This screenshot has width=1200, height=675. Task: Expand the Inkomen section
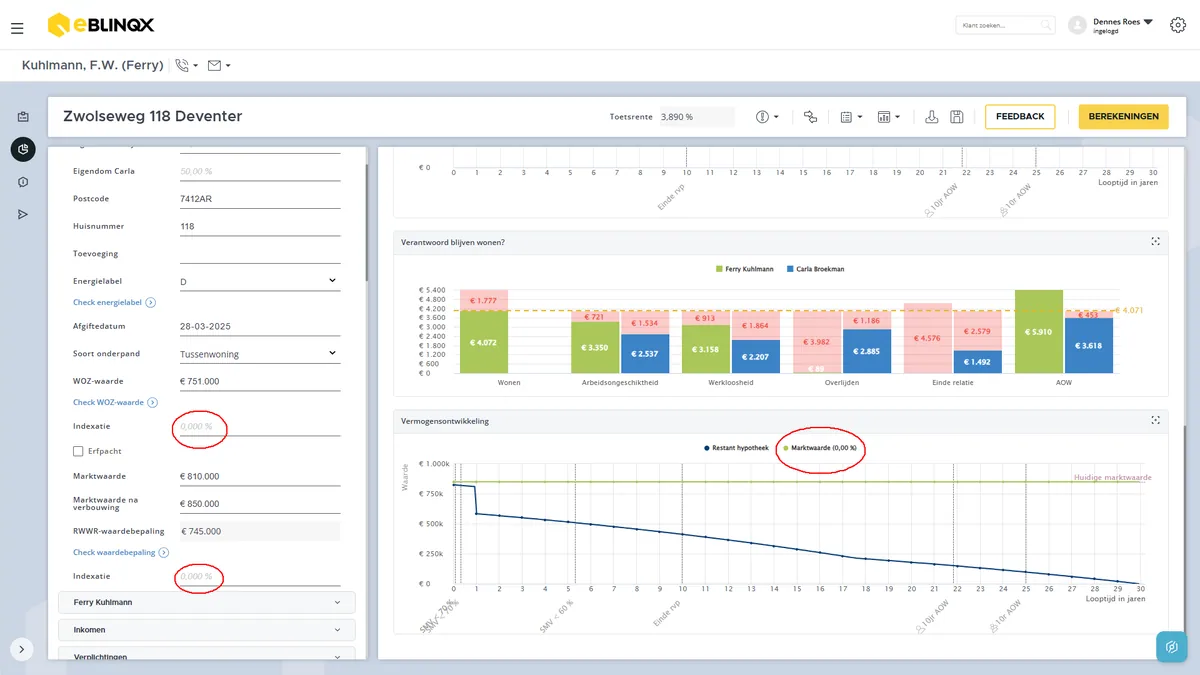[x=207, y=630]
